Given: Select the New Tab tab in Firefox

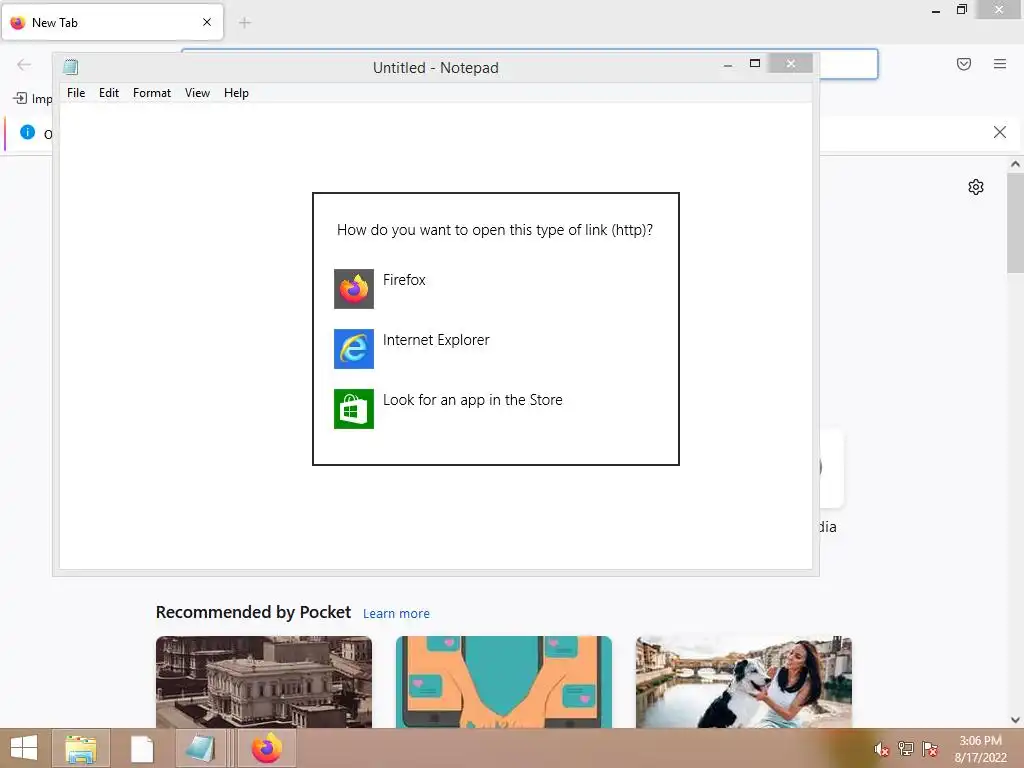Looking at the screenshot, I should click(112, 22).
